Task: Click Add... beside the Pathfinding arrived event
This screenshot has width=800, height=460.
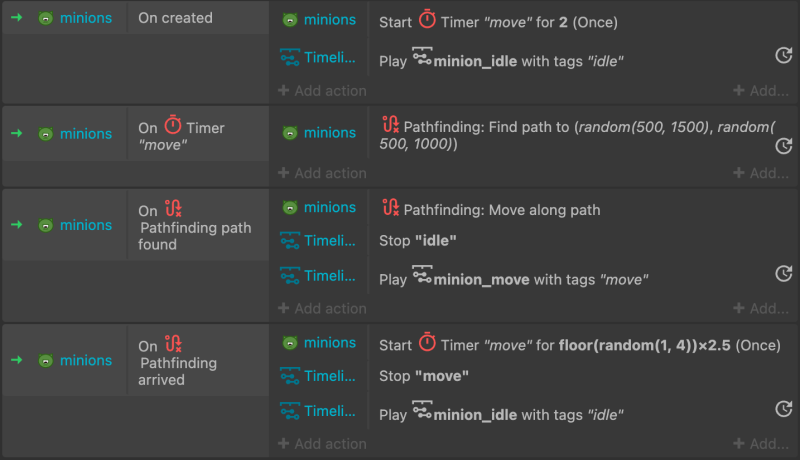Action: (761, 444)
